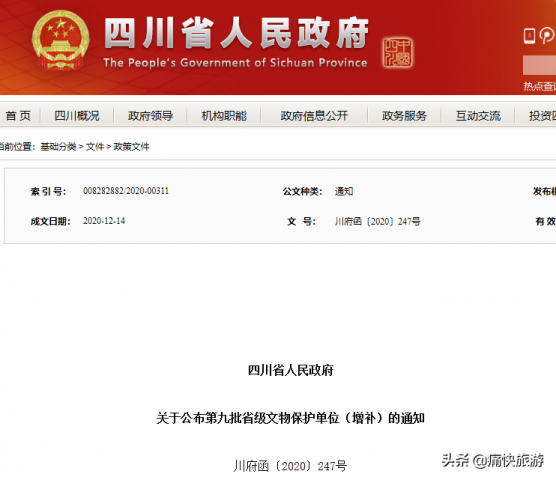Click the 政策文件 breadcrumb link

[131, 146]
